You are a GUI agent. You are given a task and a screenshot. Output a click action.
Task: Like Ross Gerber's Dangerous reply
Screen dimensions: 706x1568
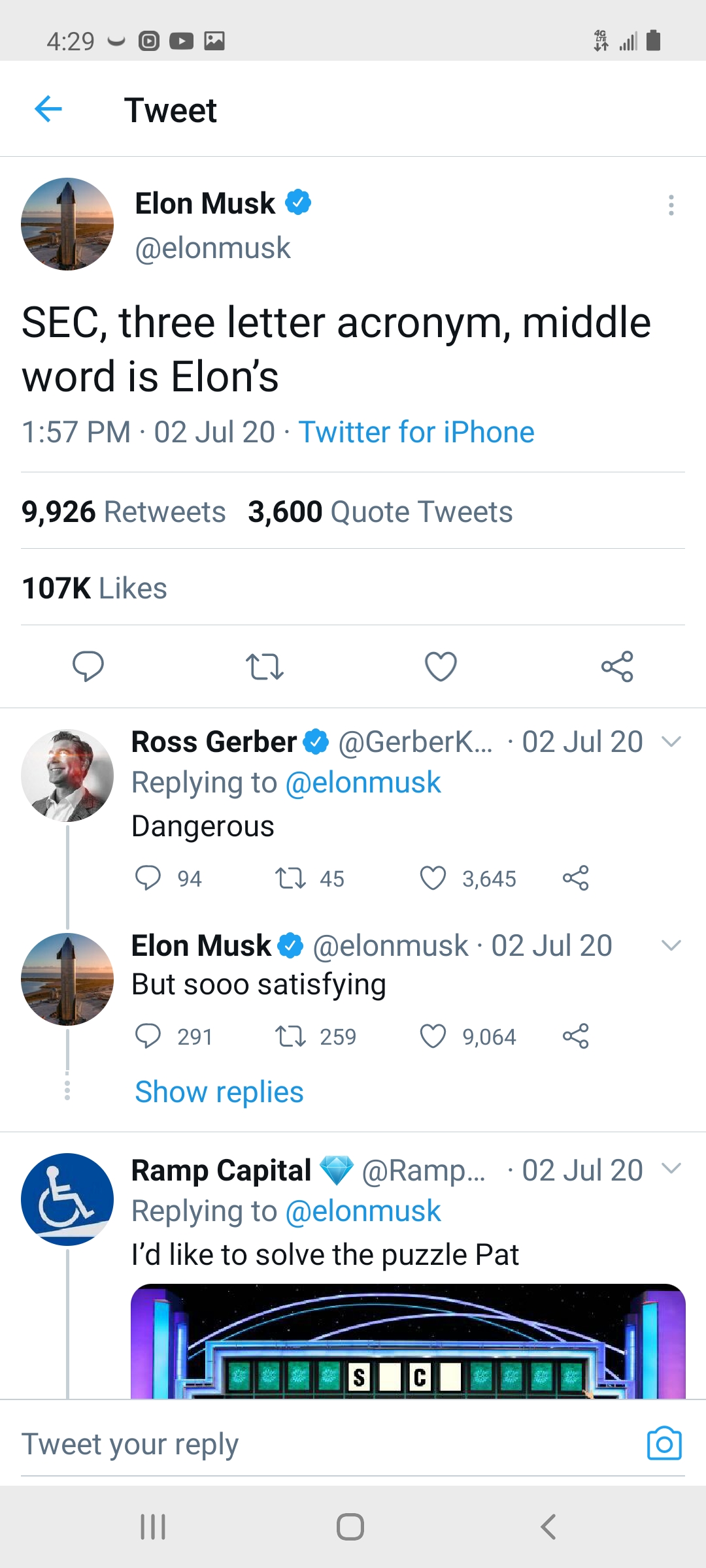pos(433,878)
